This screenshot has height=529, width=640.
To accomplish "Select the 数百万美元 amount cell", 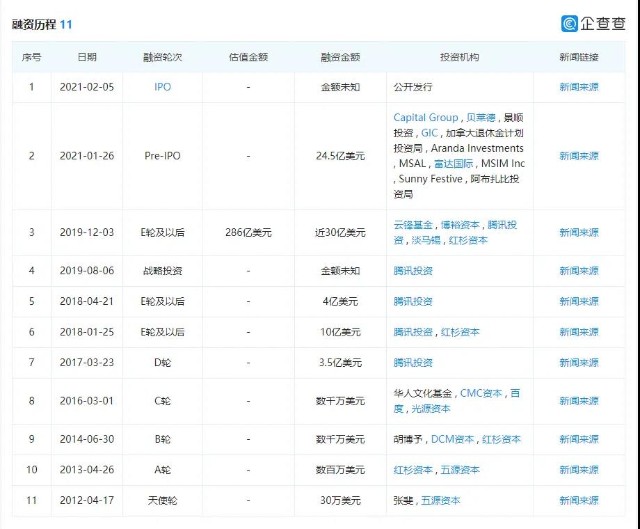I will coord(340,470).
